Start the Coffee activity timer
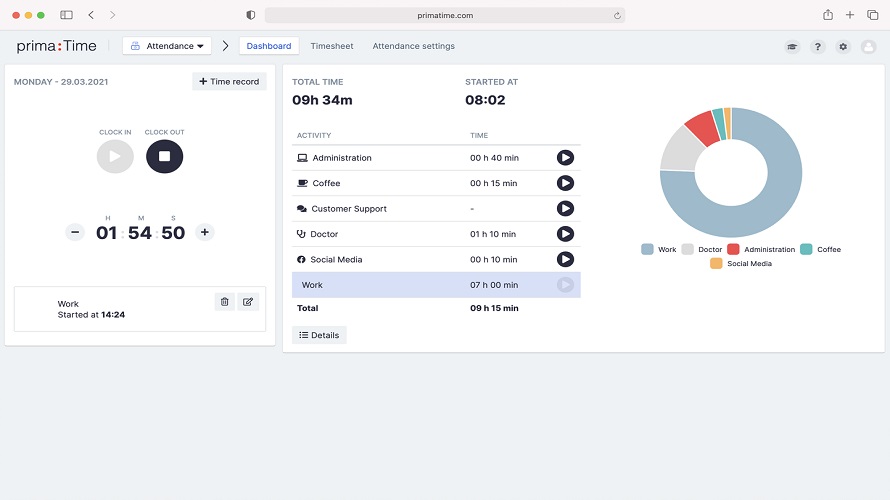The height and width of the screenshot is (500, 890). (565, 183)
